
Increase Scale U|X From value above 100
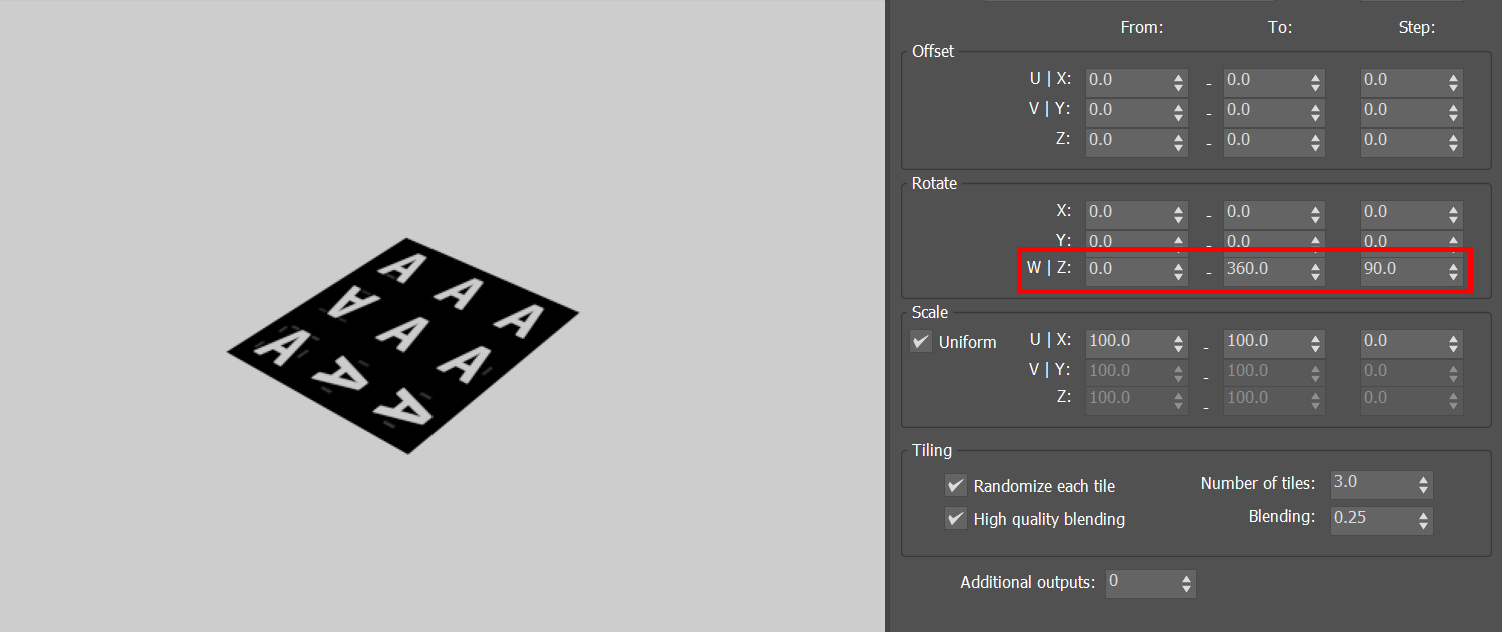1179,337
